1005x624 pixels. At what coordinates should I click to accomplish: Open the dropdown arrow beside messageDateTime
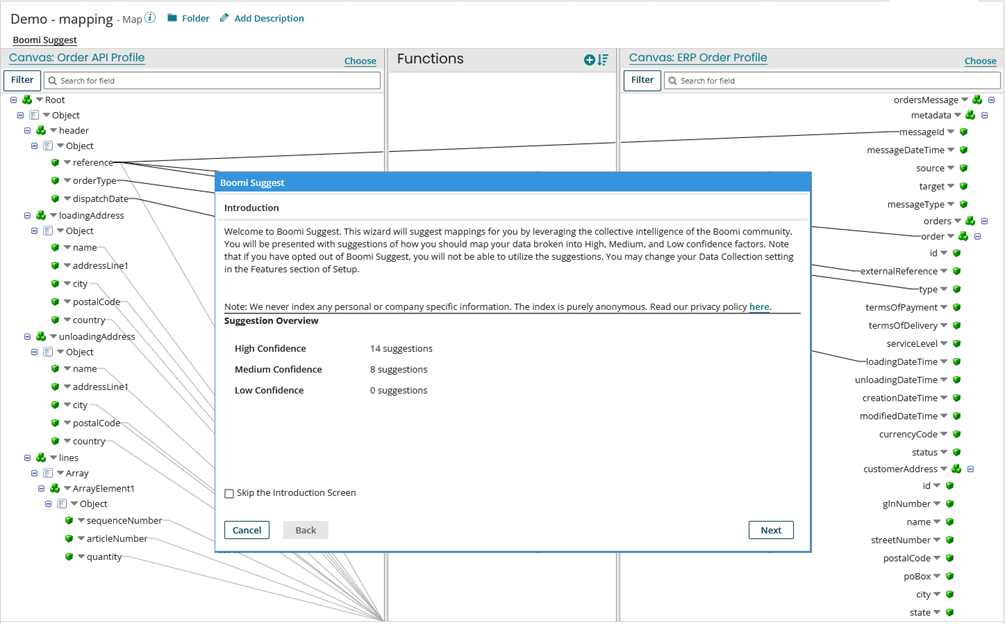click(951, 150)
